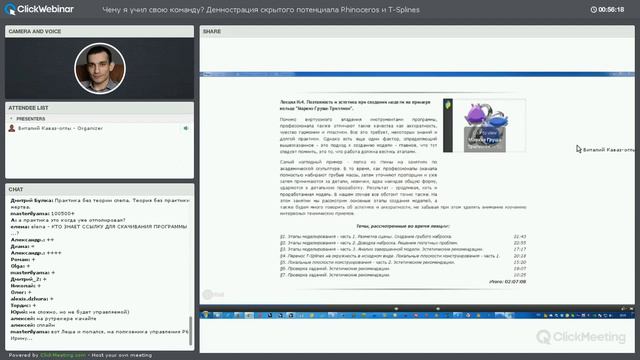640x360 pixels.
Task: Click the system clock in shared taskbar
Action: (623, 315)
